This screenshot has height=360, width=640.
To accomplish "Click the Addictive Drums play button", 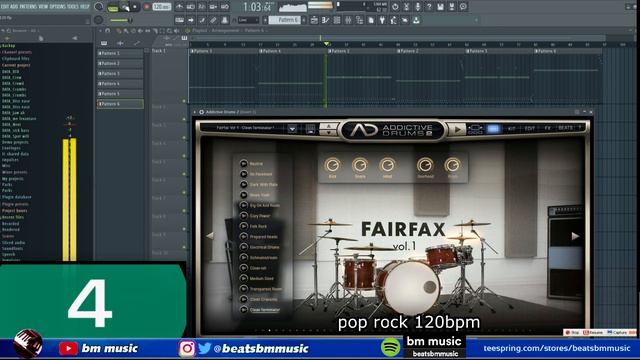I will 457,130.
